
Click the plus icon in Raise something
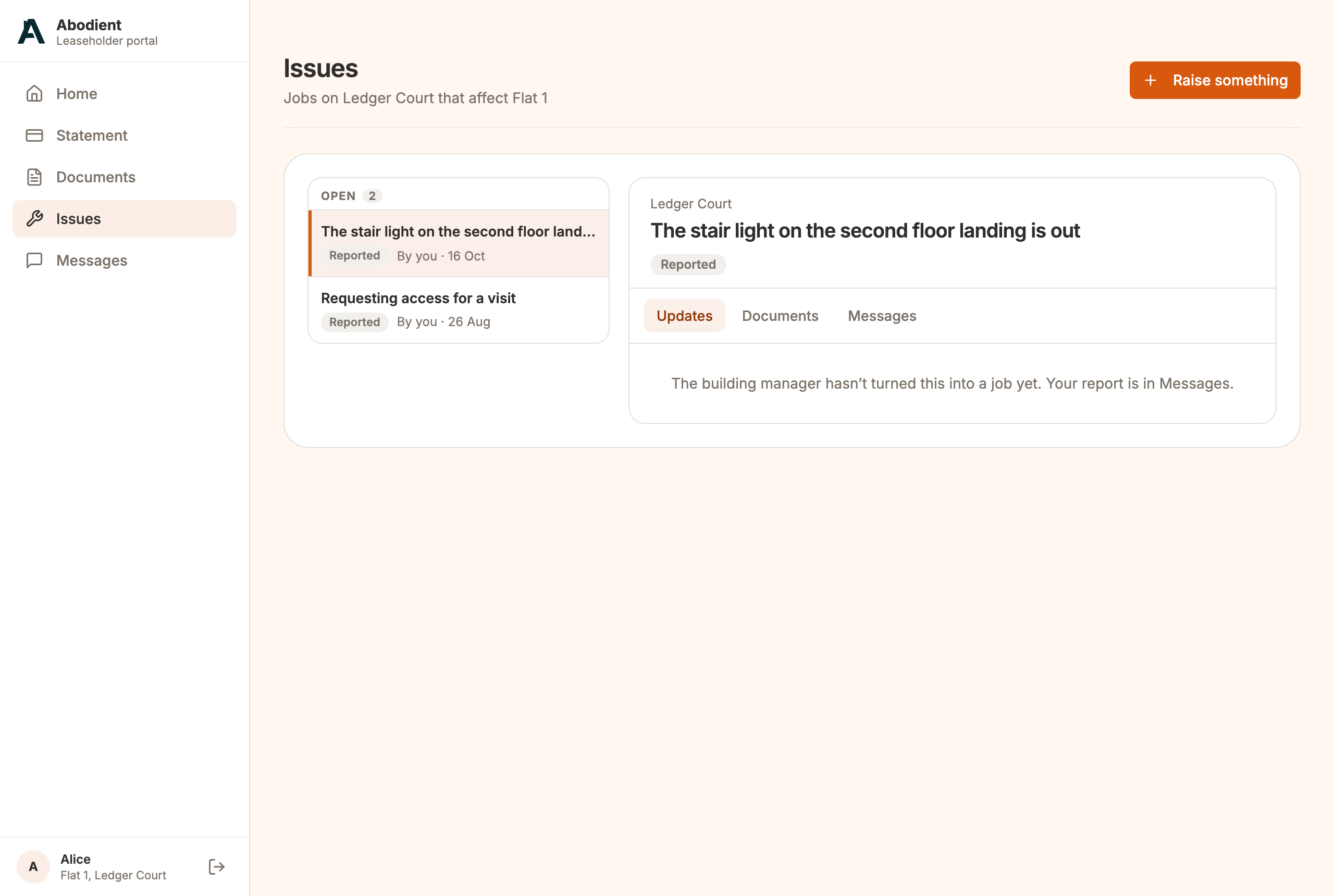(x=1151, y=81)
